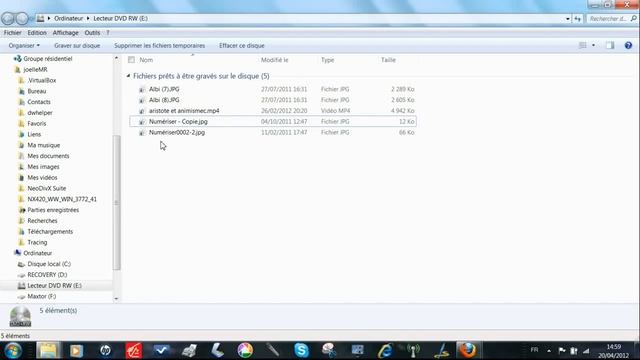The width and height of the screenshot is (640, 360).
Task: Click Lecteur DVD RW (E:) in breadcrumb
Action: (x=120, y=18)
